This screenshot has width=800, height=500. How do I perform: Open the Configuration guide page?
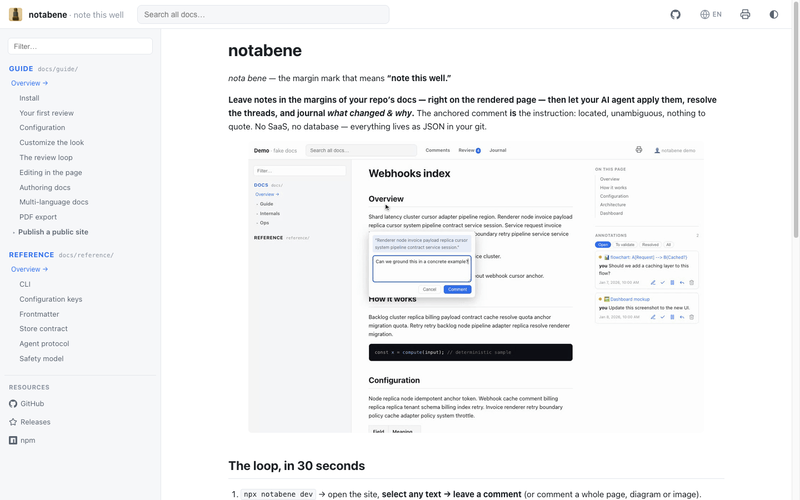(42, 128)
